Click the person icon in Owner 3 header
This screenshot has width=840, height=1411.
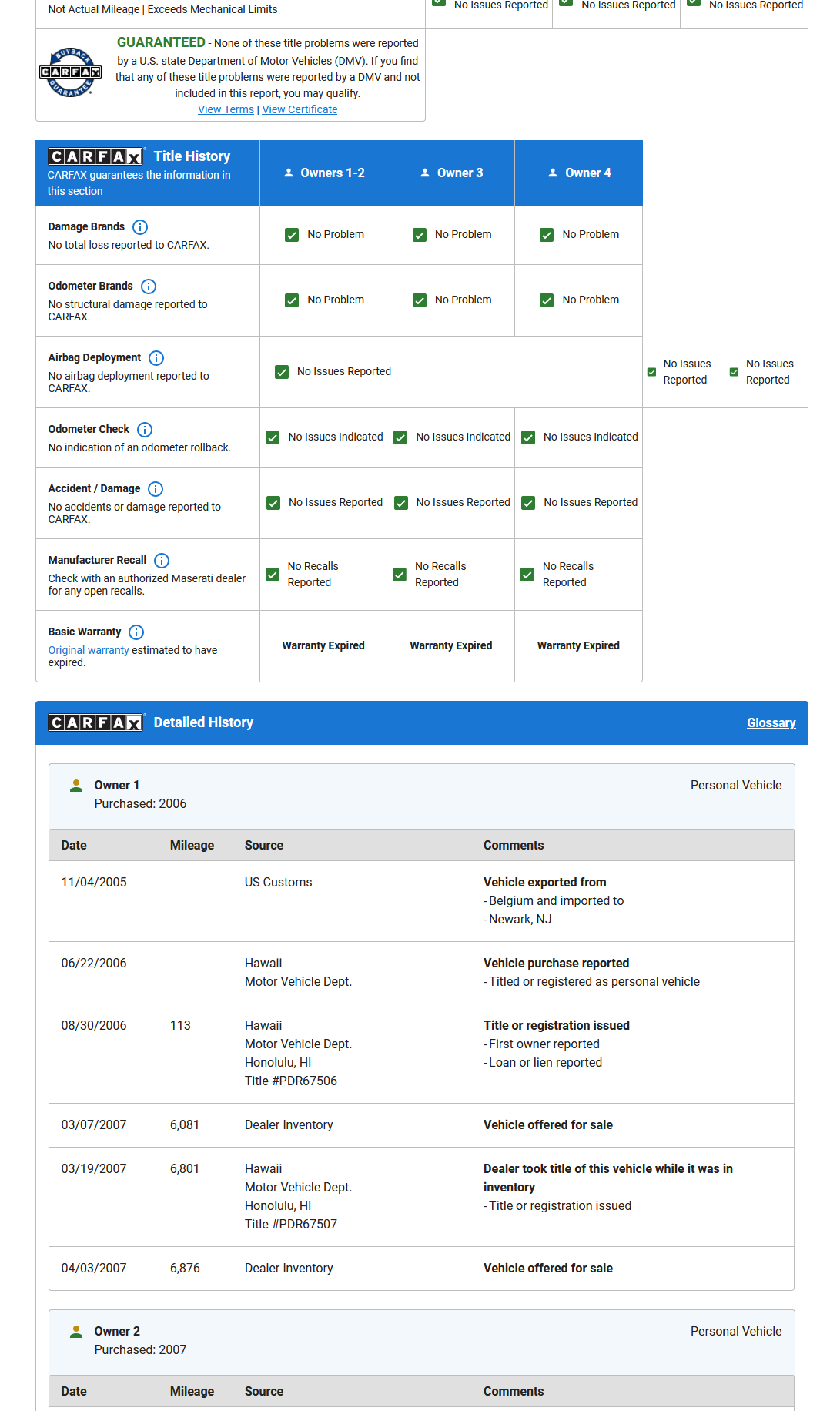(x=425, y=173)
